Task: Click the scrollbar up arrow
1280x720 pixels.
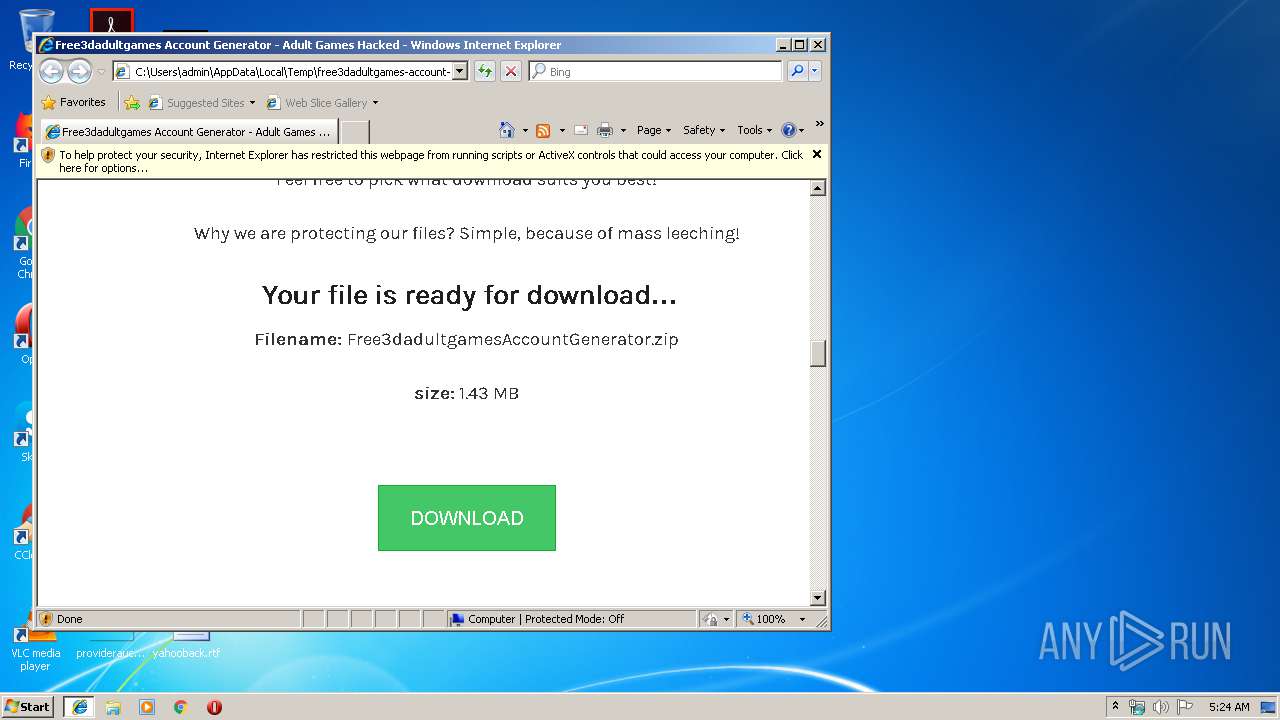Action: coord(818,188)
